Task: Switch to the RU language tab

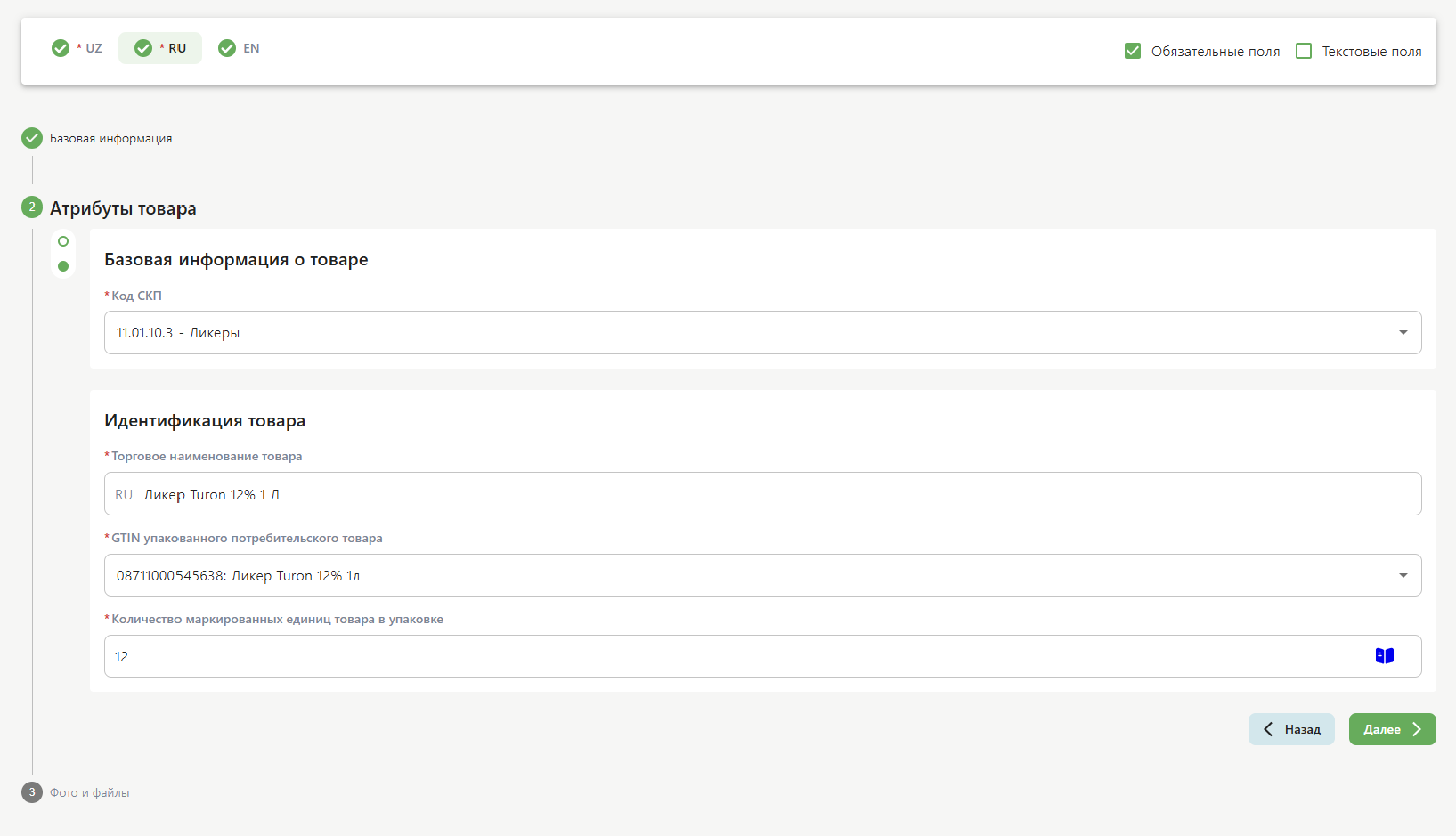Action: pyautogui.click(x=161, y=48)
